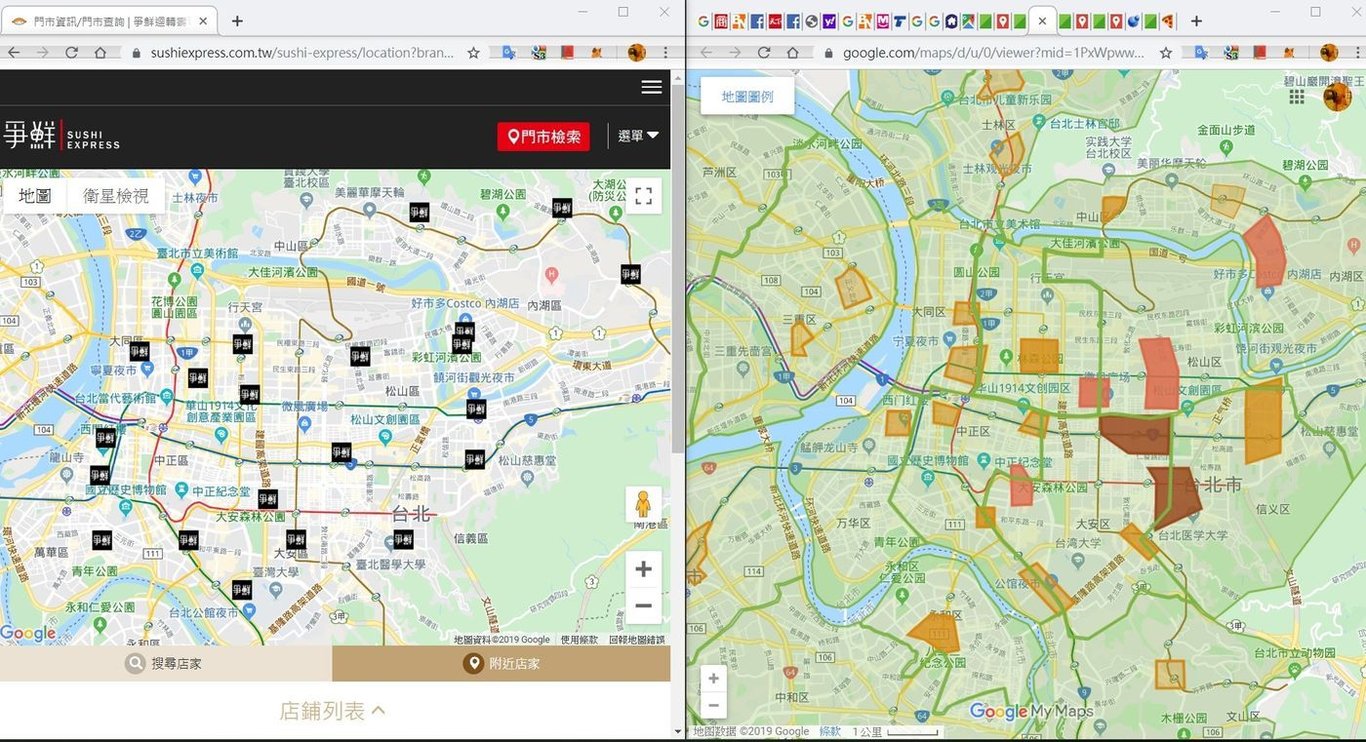Select the 附近店家 tab

(501, 663)
